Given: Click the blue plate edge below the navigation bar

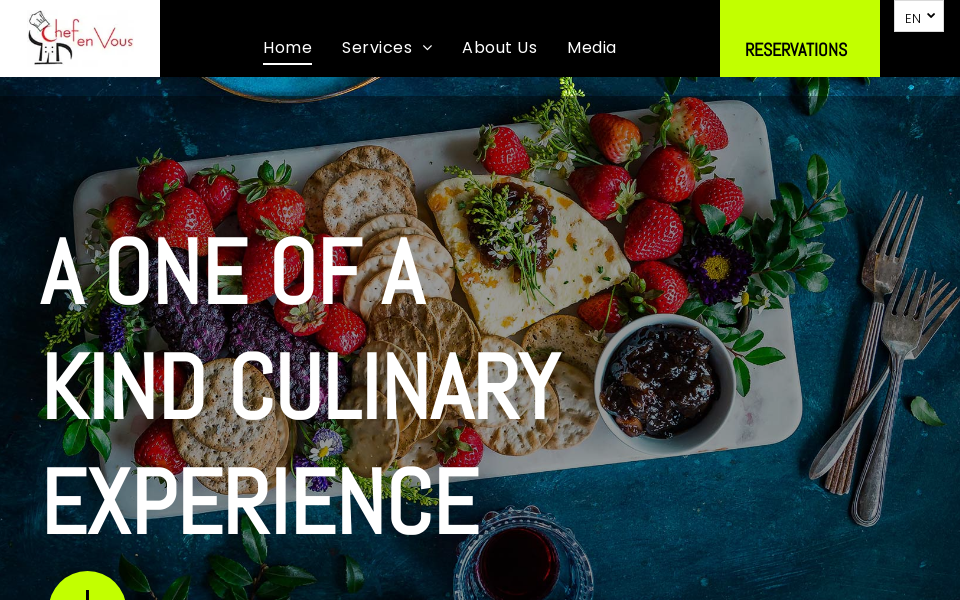Looking at the screenshot, I should click(x=291, y=88).
